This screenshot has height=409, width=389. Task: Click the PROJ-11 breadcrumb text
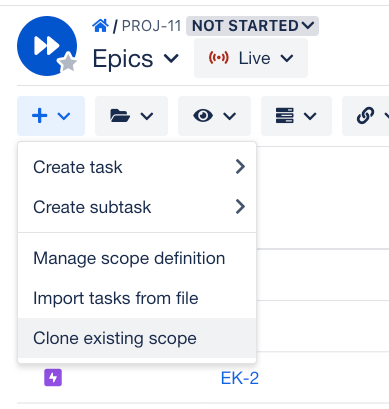(x=151, y=26)
